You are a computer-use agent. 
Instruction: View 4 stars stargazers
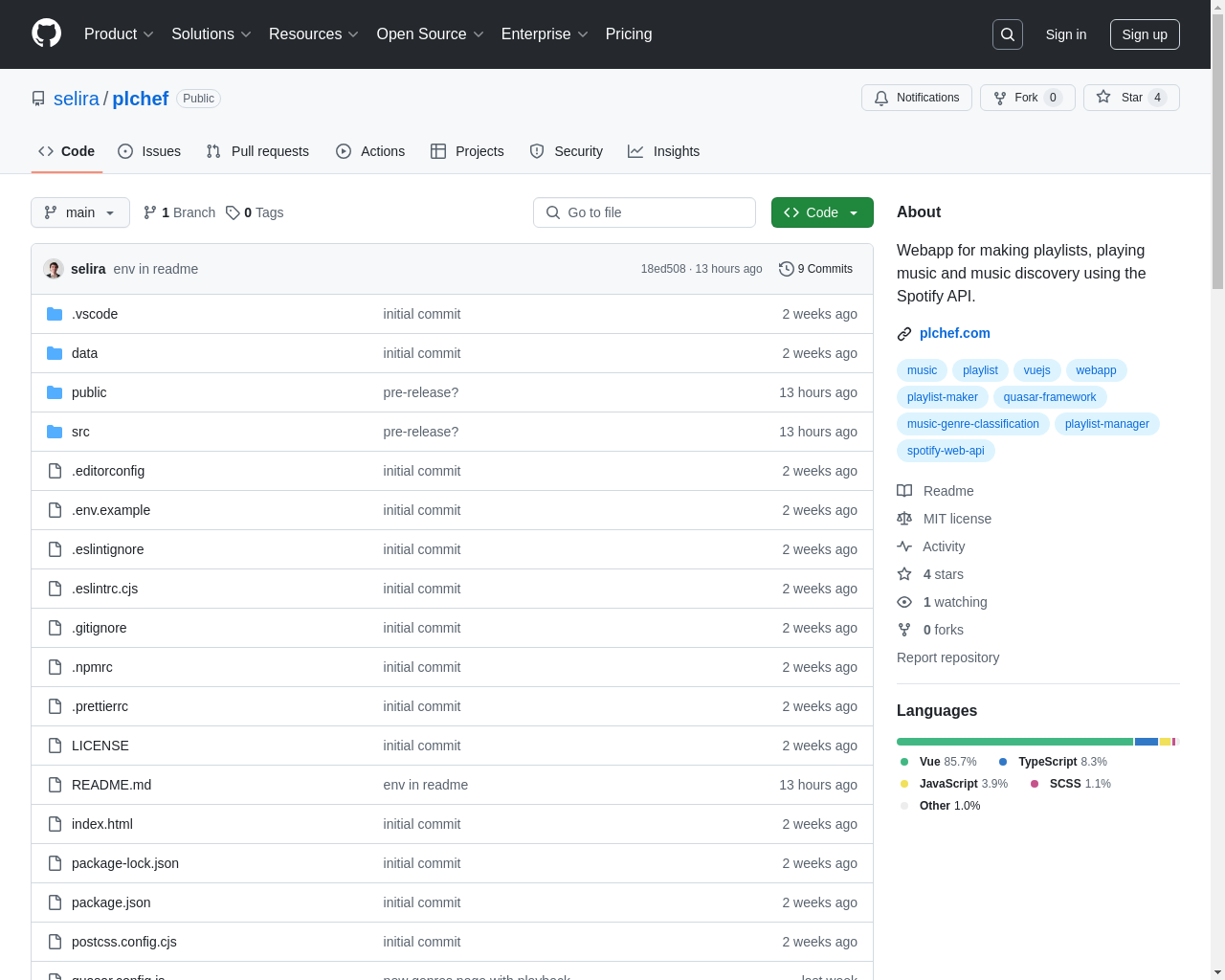pyautogui.click(x=930, y=574)
